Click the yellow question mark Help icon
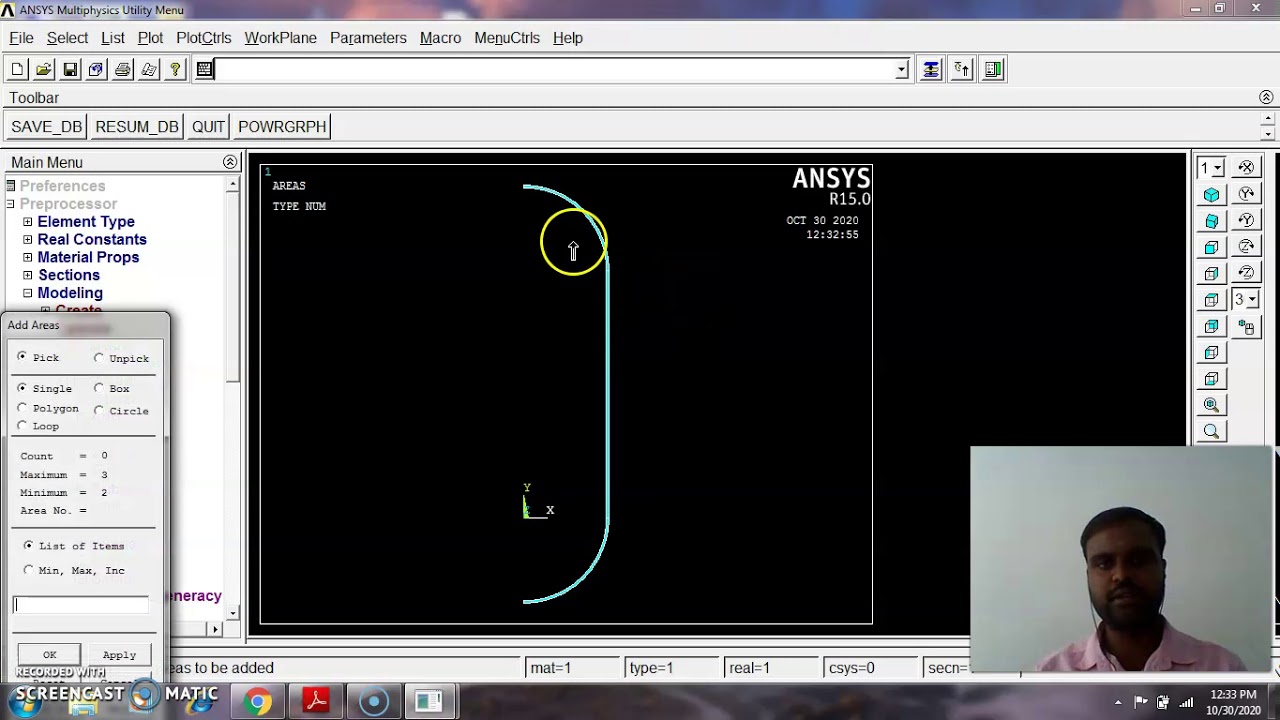 coord(175,69)
